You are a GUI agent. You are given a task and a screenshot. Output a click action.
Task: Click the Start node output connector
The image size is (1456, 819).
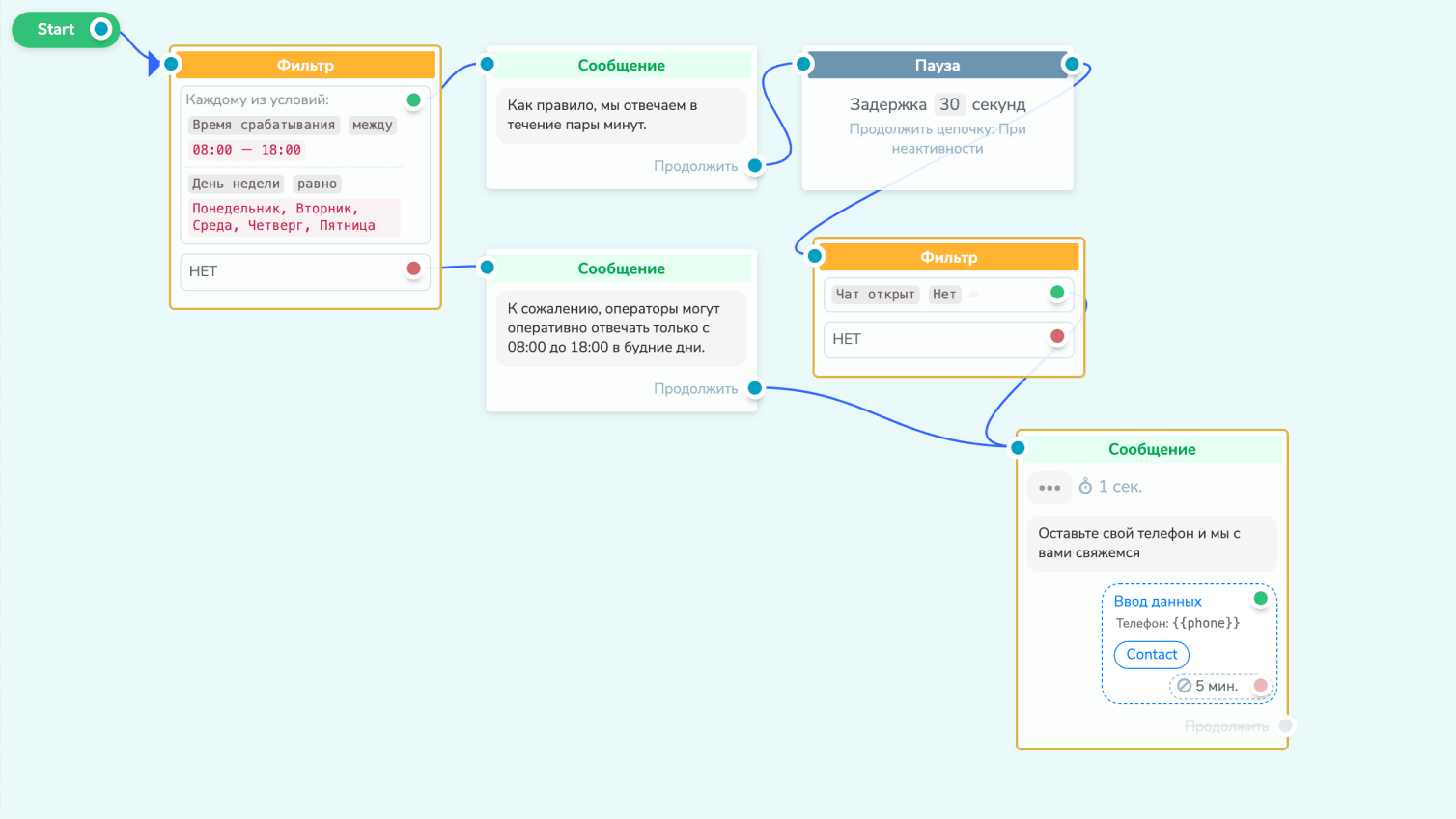pyautogui.click(x=101, y=29)
